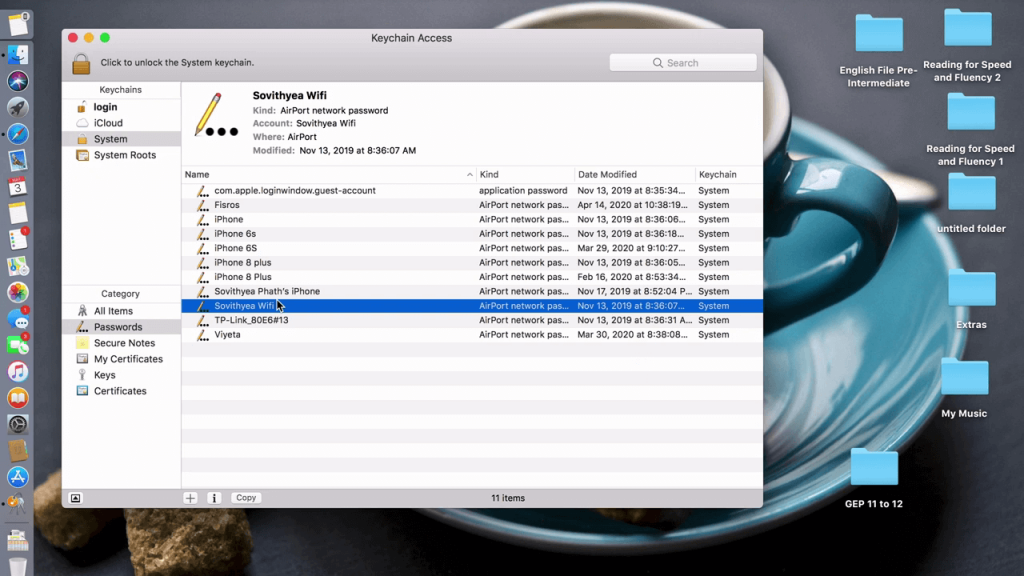Select the System Roots keychain
This screenshot has height=576, width=1024.
click(x=125, y=155)
